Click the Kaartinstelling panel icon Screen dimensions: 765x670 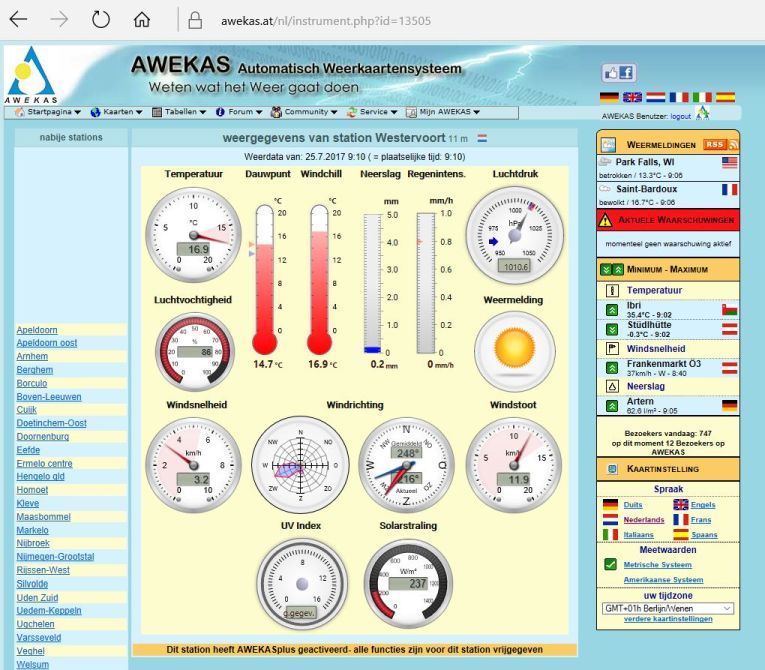tap(612, 469)
